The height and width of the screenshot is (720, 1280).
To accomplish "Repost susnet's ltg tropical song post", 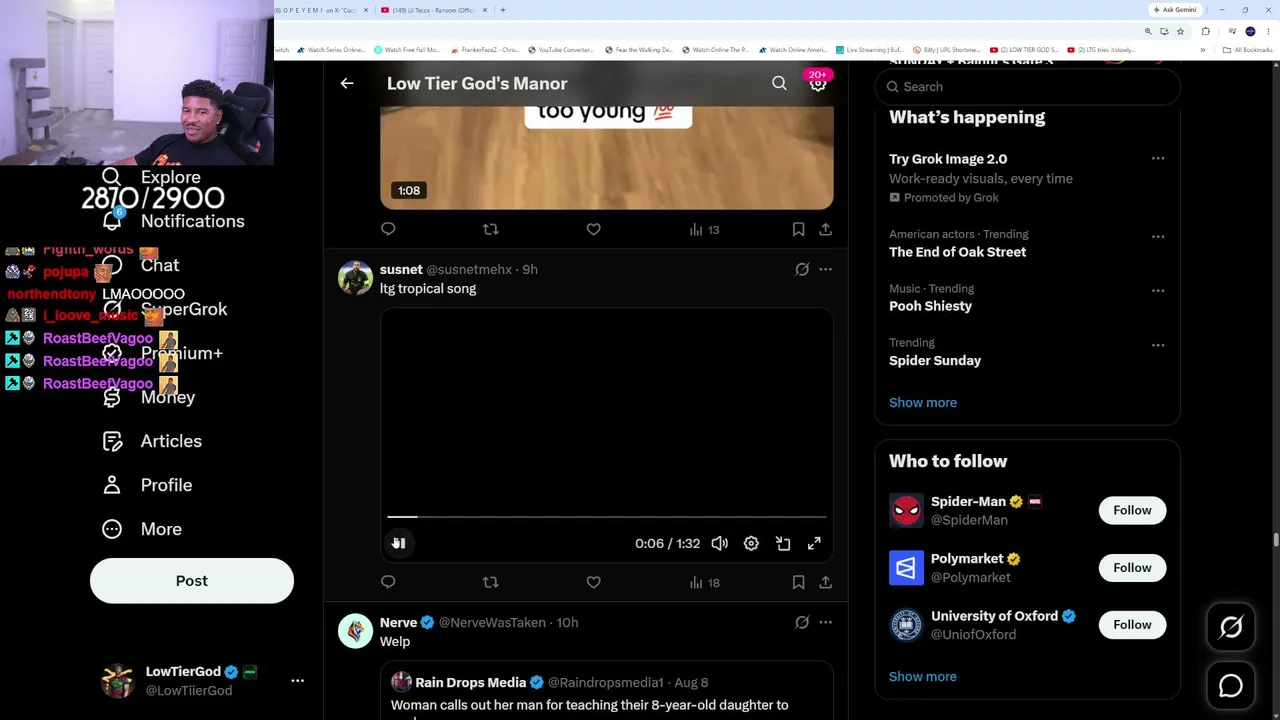I will pyautogui.click(x=490, y=582).
